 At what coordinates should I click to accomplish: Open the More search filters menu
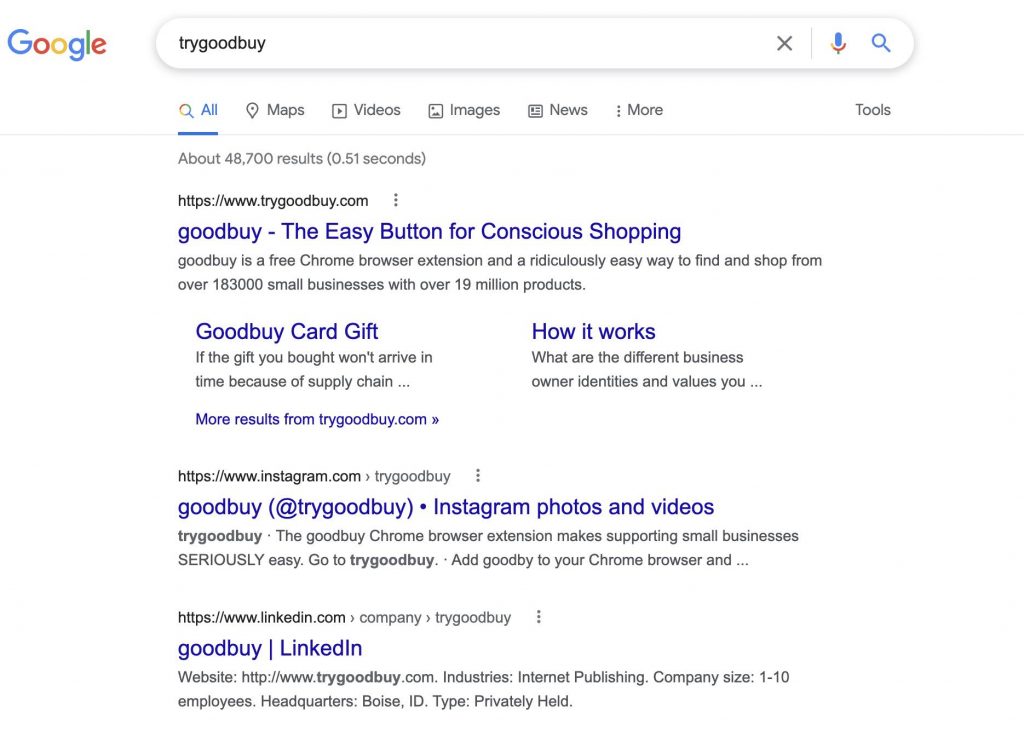click(x=639, y=110)
